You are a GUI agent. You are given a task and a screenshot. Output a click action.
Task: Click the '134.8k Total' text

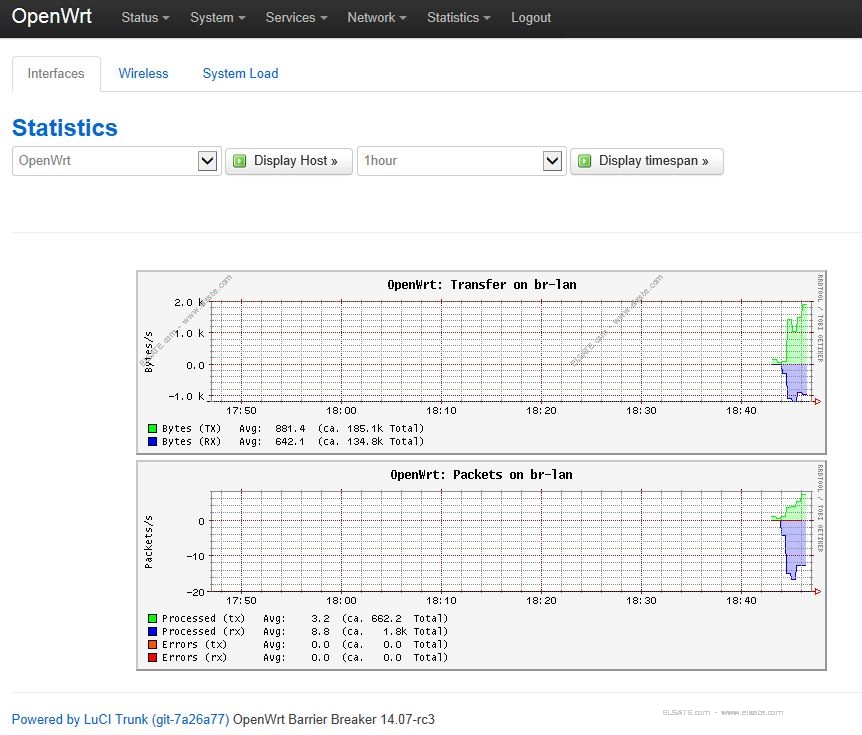coord(385,441)
